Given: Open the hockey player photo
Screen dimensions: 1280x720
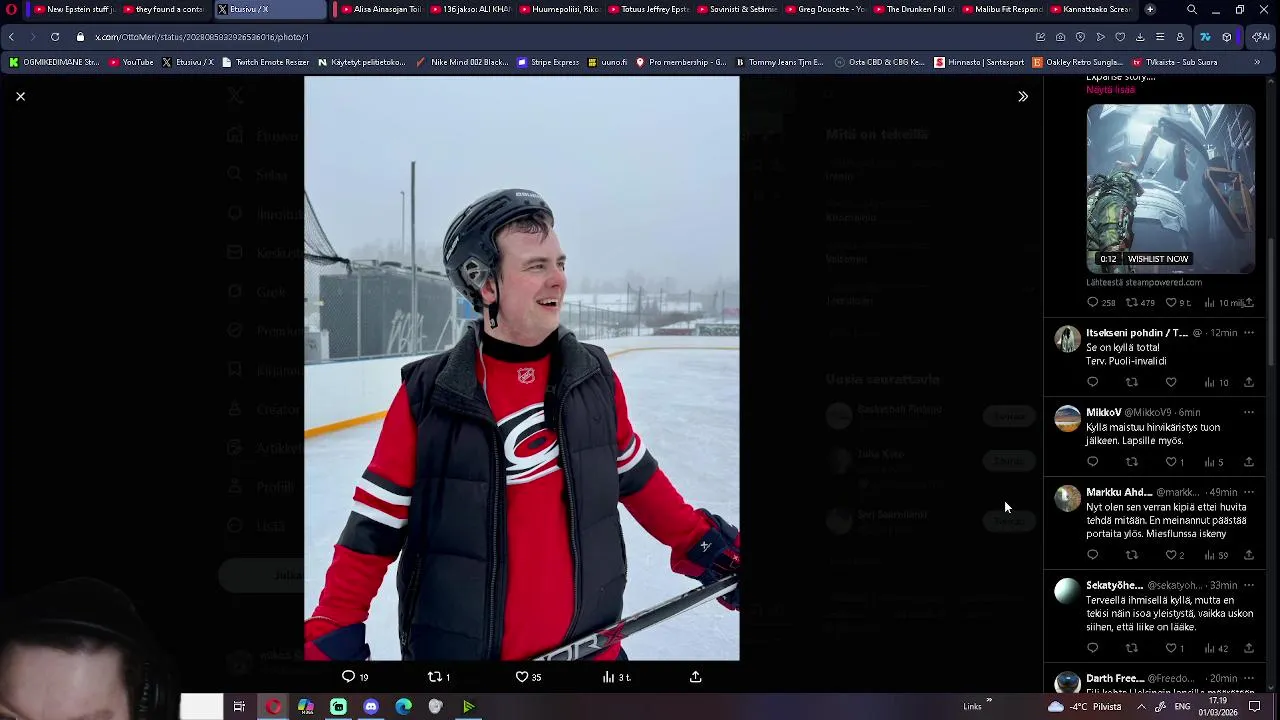Looking at the screenshot, I should coord(522,368).
